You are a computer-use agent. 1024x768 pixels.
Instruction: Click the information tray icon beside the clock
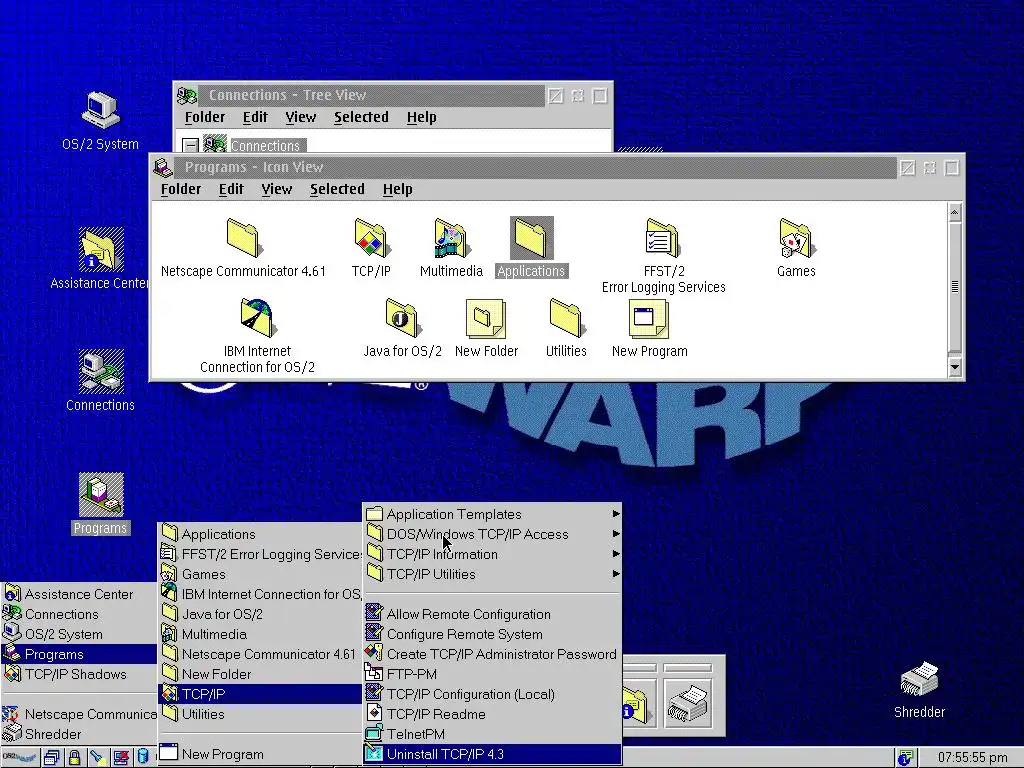pyautogui.click(x=905, y=758)
